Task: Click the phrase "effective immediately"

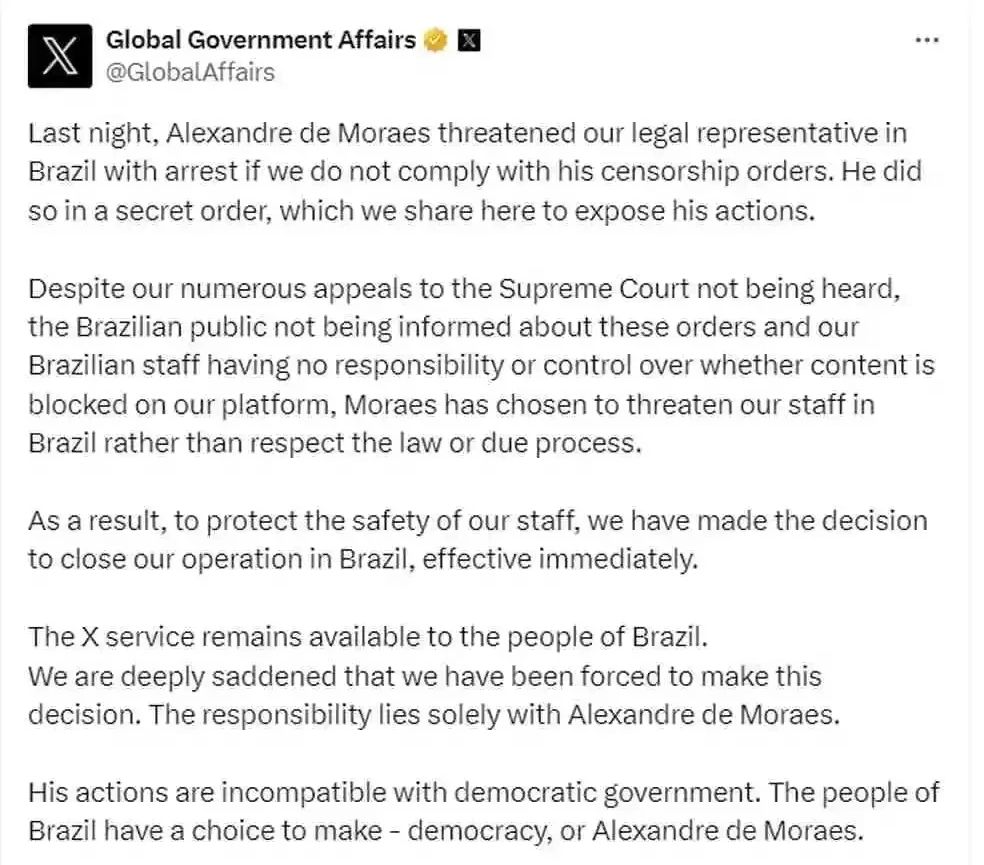Action: coord(558,559)
